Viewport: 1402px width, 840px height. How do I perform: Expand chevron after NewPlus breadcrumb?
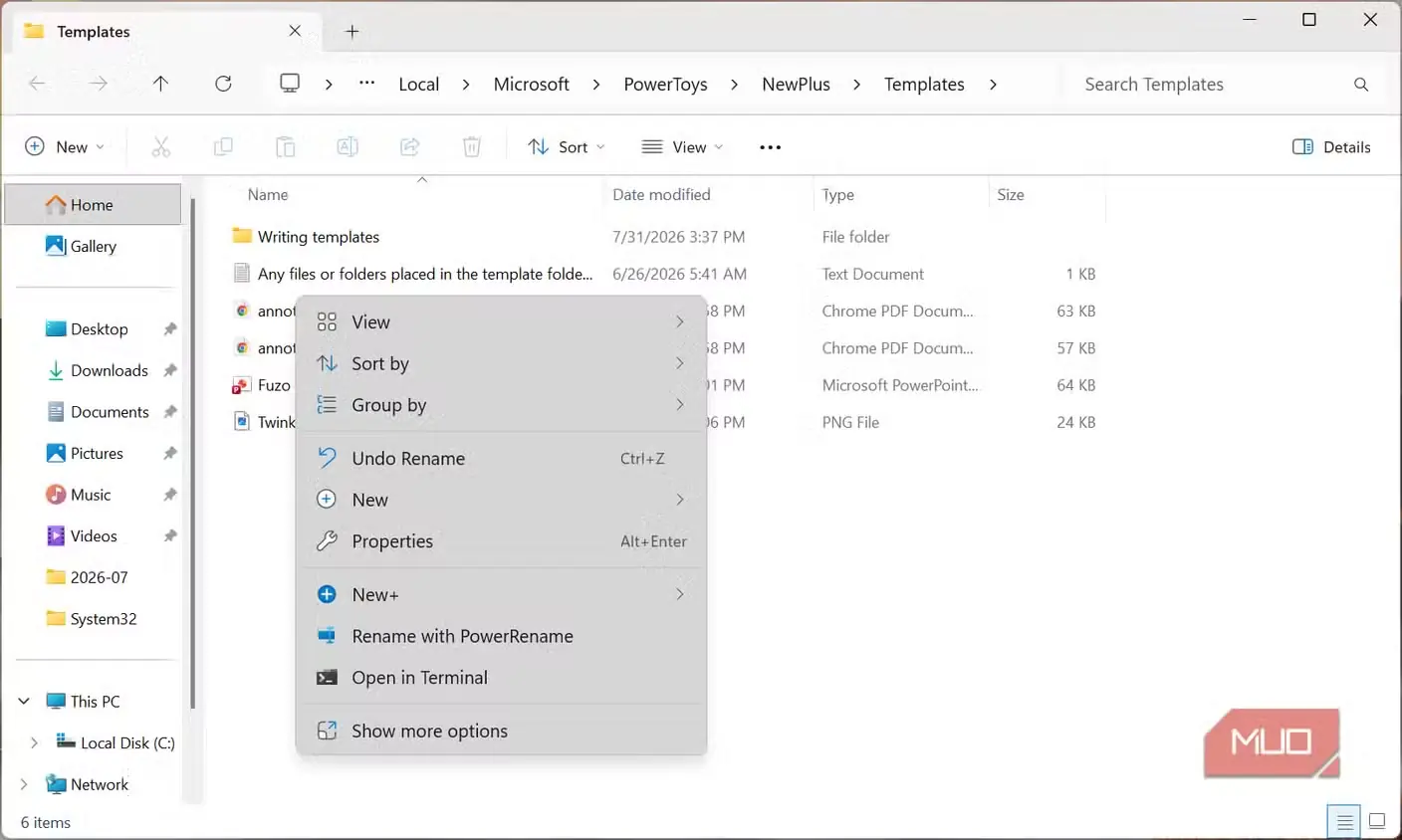click(857, 85)
